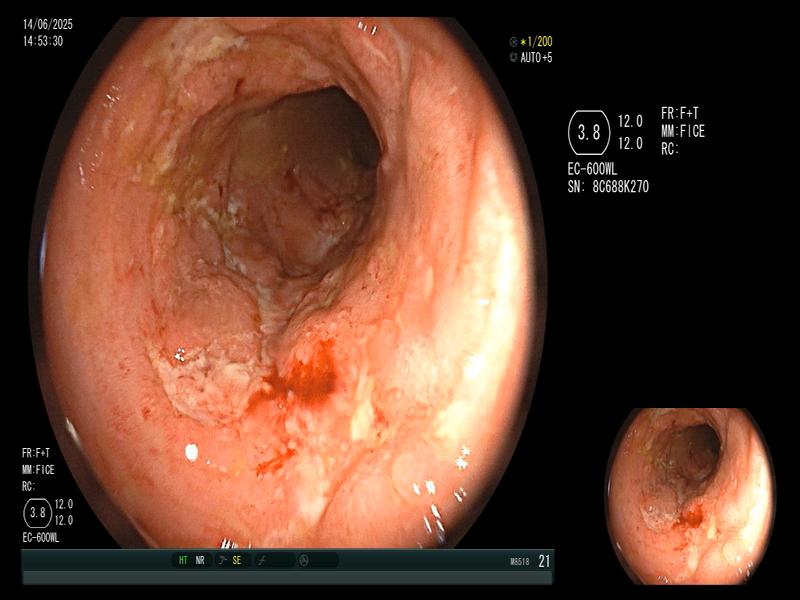Click the time stamp 14:53:30
Screen dimensions: 800x600
[x=43, y=41]
